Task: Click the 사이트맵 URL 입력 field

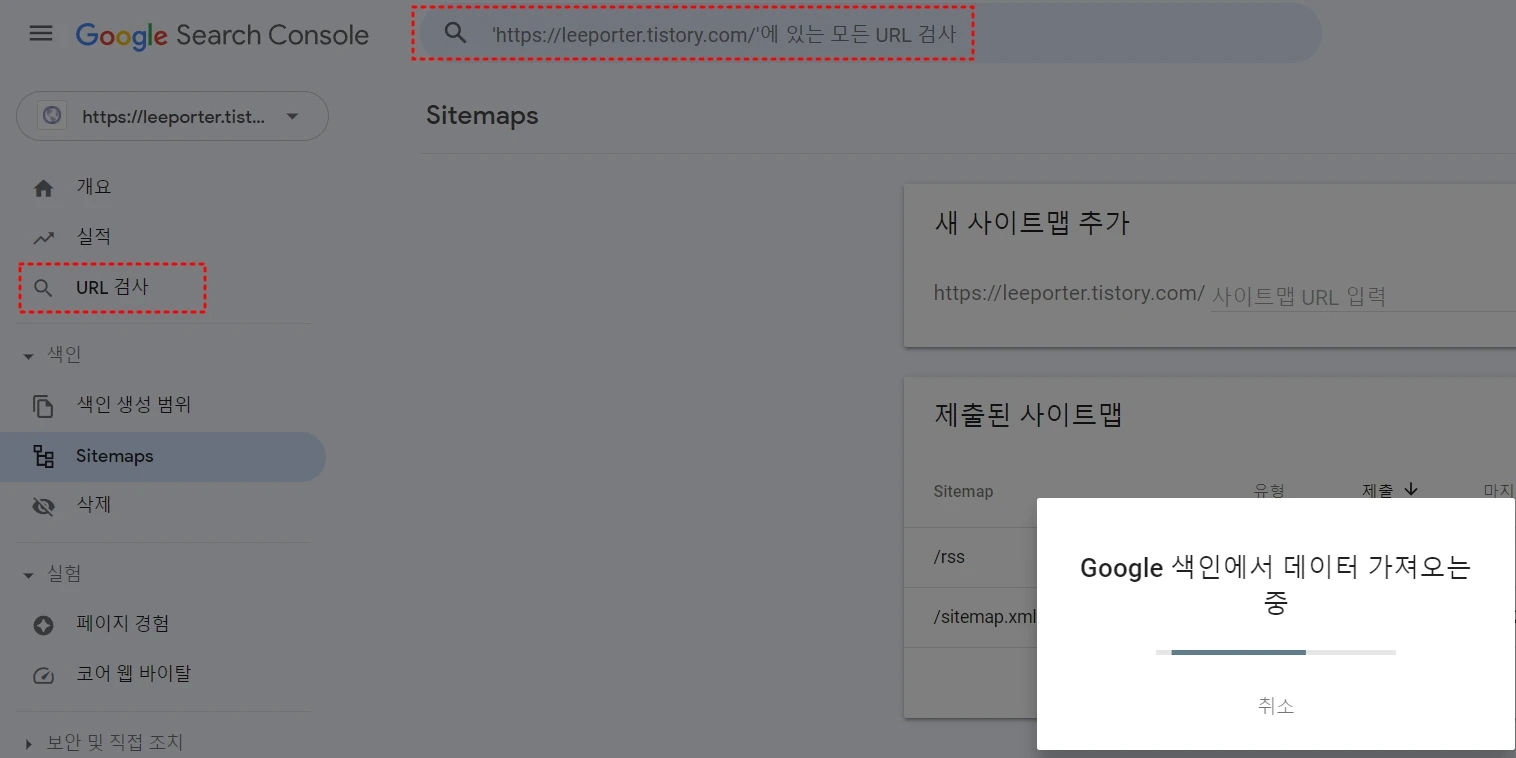Action: (1363, 296)
